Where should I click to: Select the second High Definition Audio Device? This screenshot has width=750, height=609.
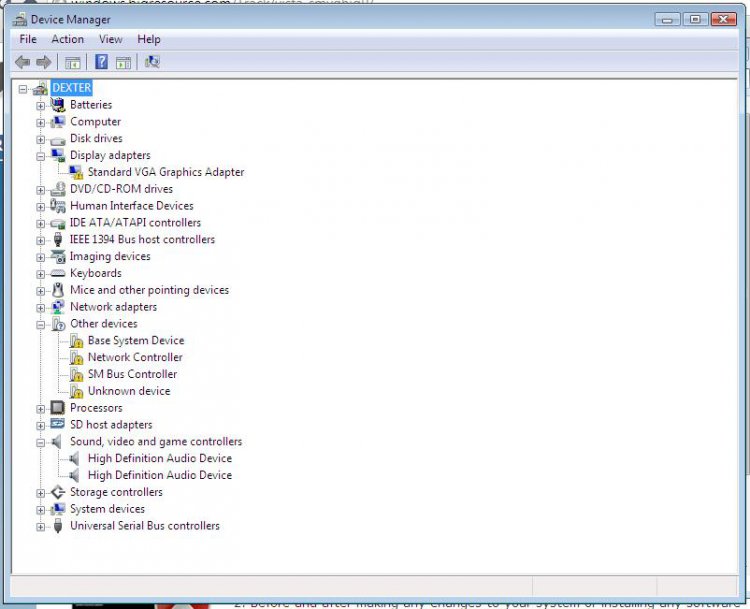[160, 475]
